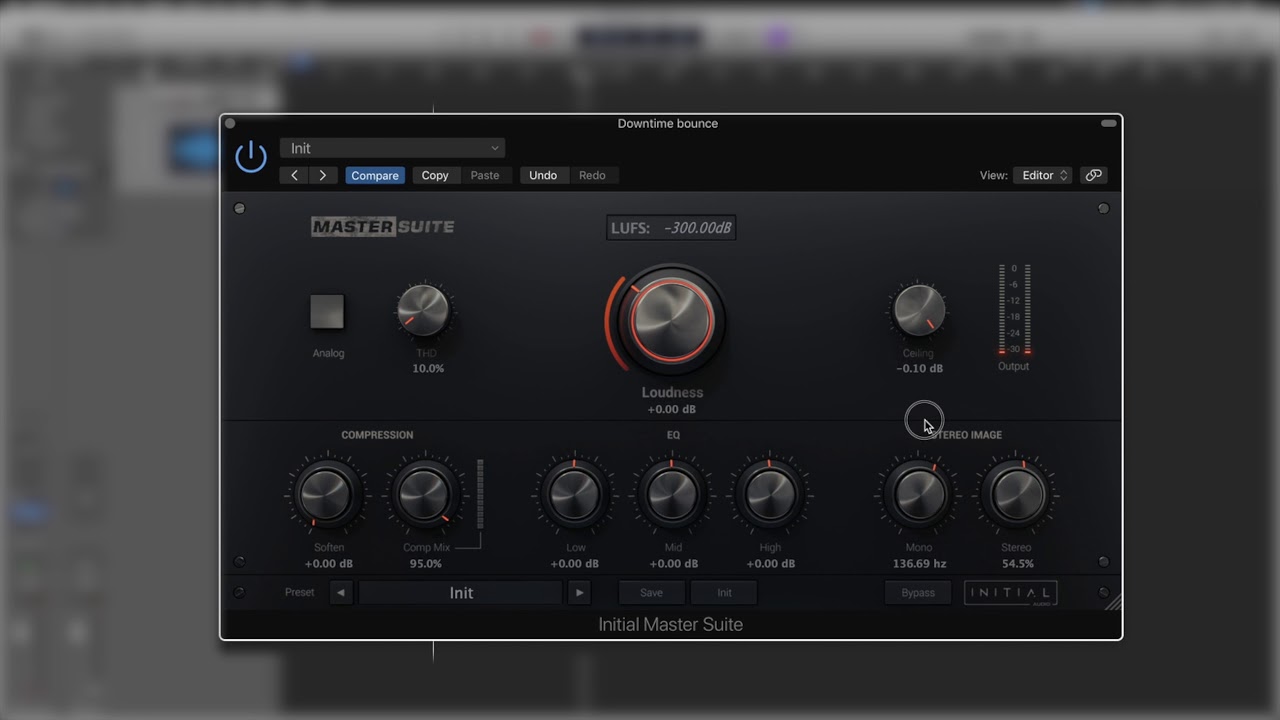Viewport: 1280px width, 720px height.
Task: Click the Paste button
Action: coord(485,175)
